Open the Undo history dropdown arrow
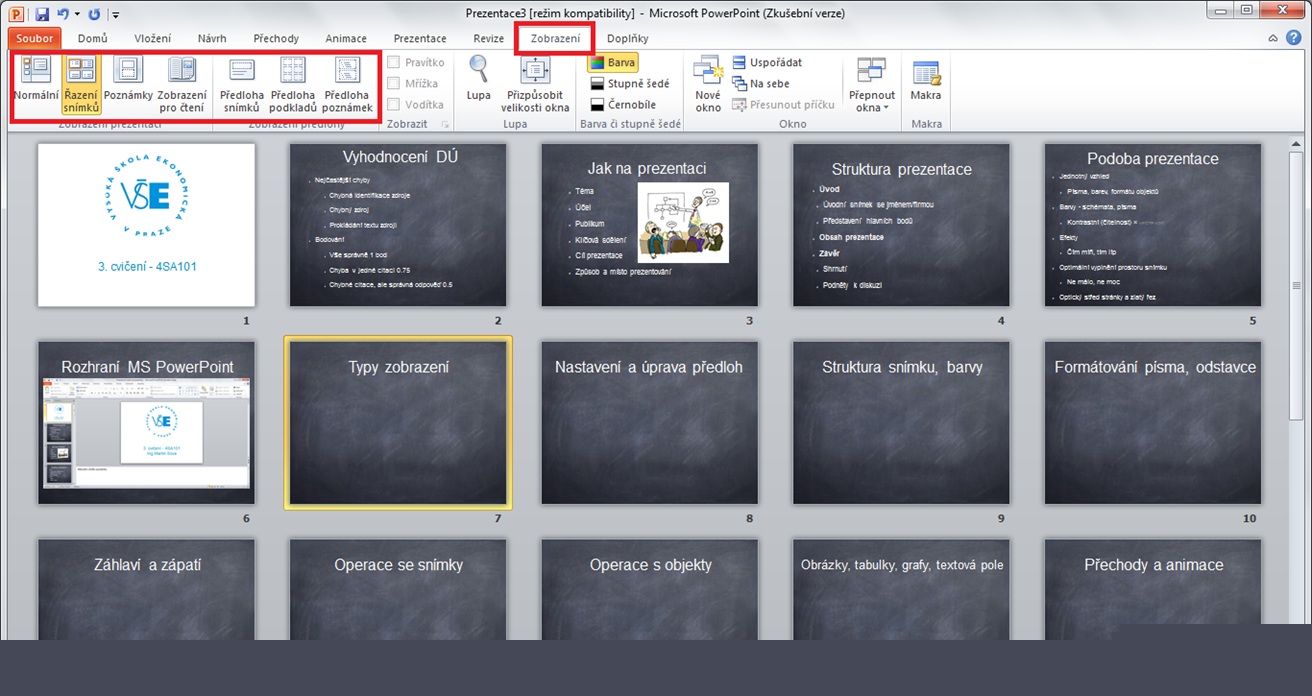This screenshot has width=1312, height=696. tap(76, 14)
